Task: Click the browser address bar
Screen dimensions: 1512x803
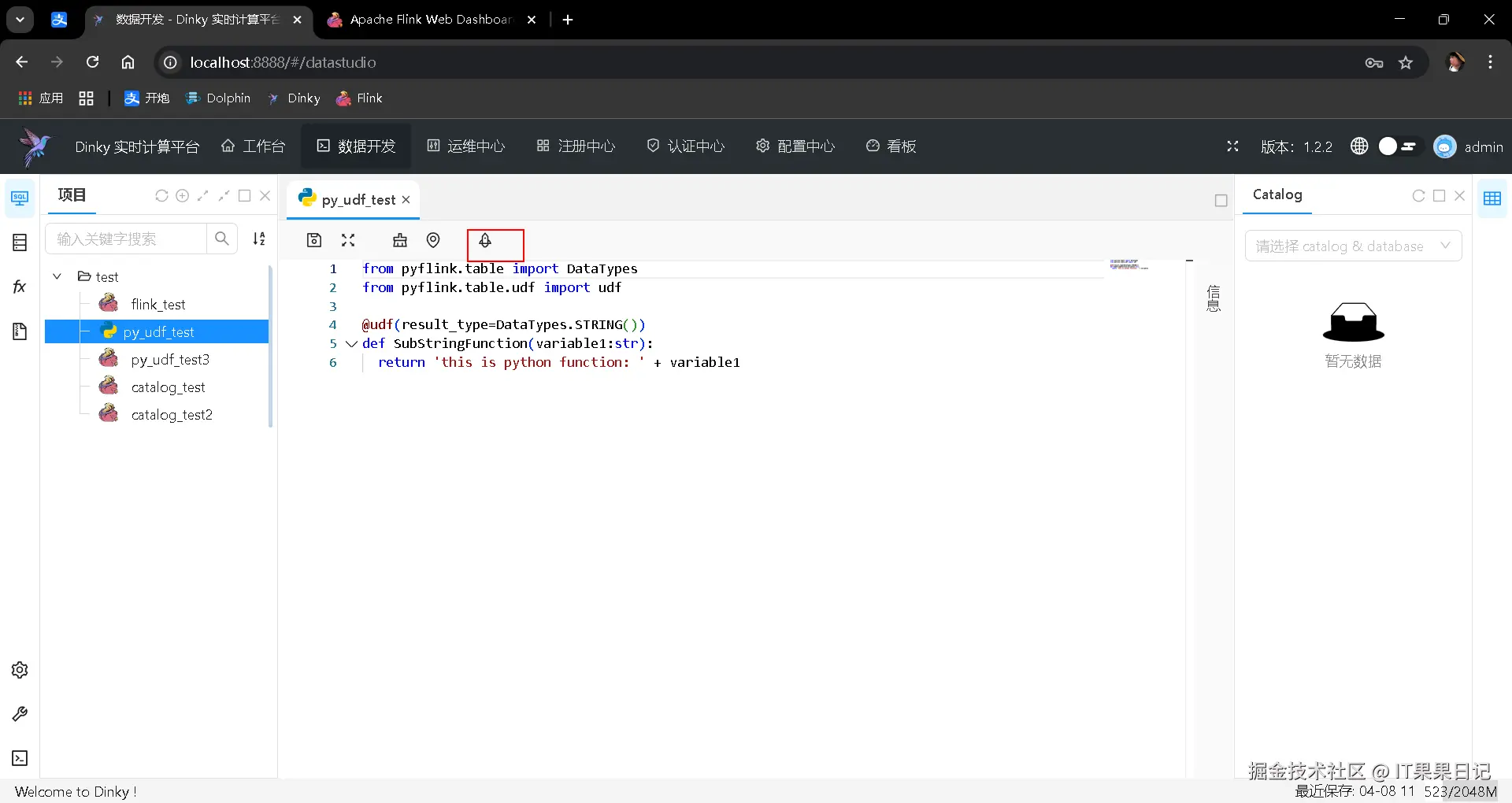Action: 756,62
